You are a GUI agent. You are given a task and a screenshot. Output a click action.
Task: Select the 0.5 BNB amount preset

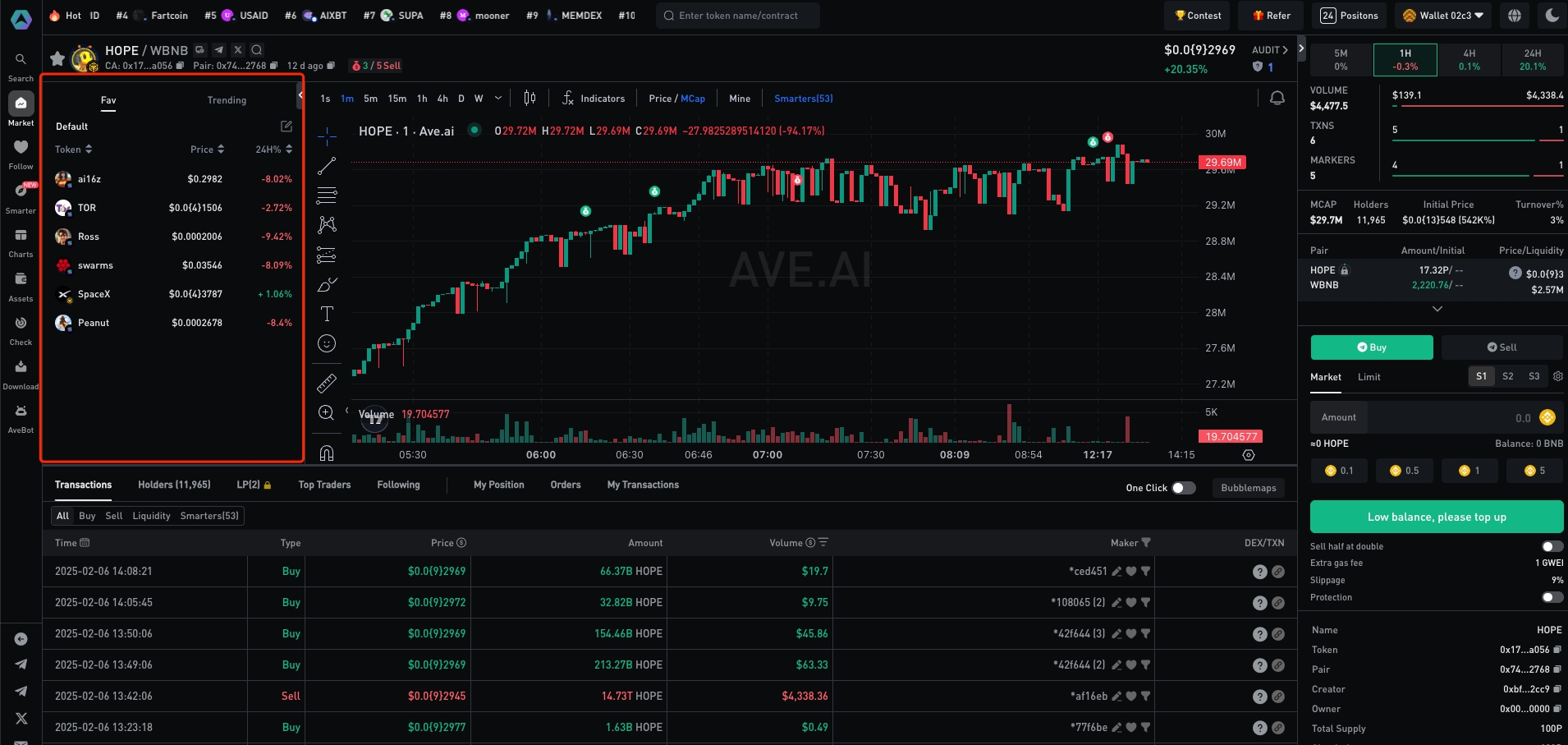pyautogui.click(x=1404, y=471)
